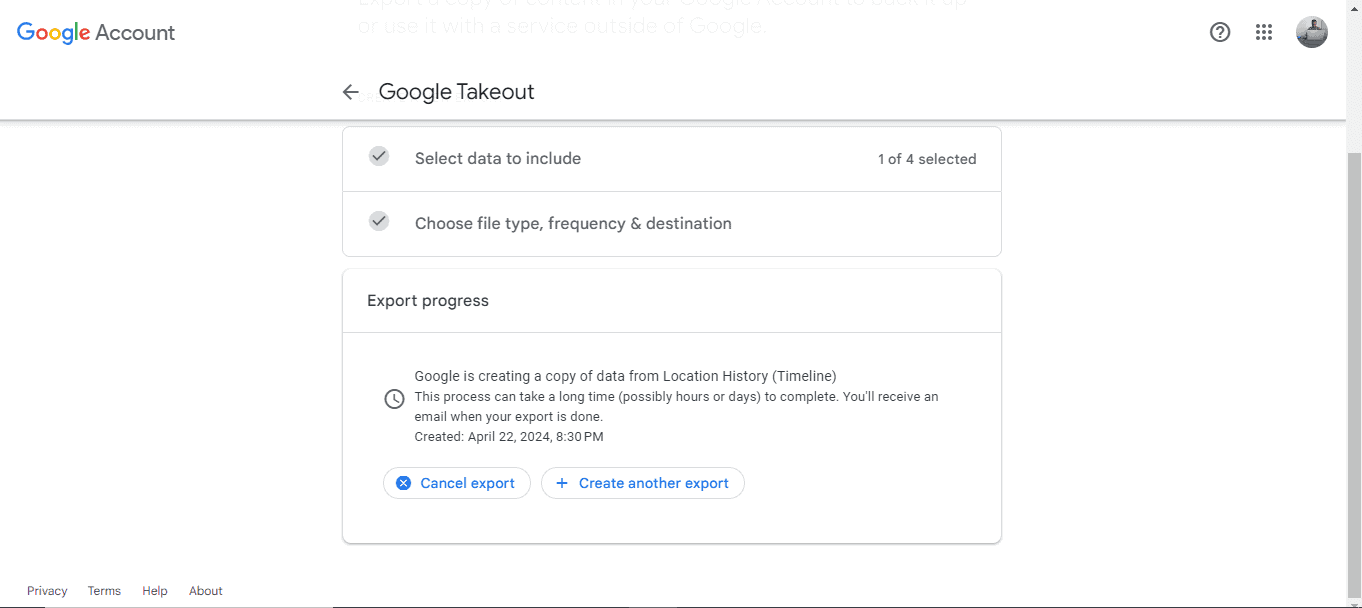Click Create another export
The width and height of the screenshot is (1362, 608).
click(x=643, y=482)
